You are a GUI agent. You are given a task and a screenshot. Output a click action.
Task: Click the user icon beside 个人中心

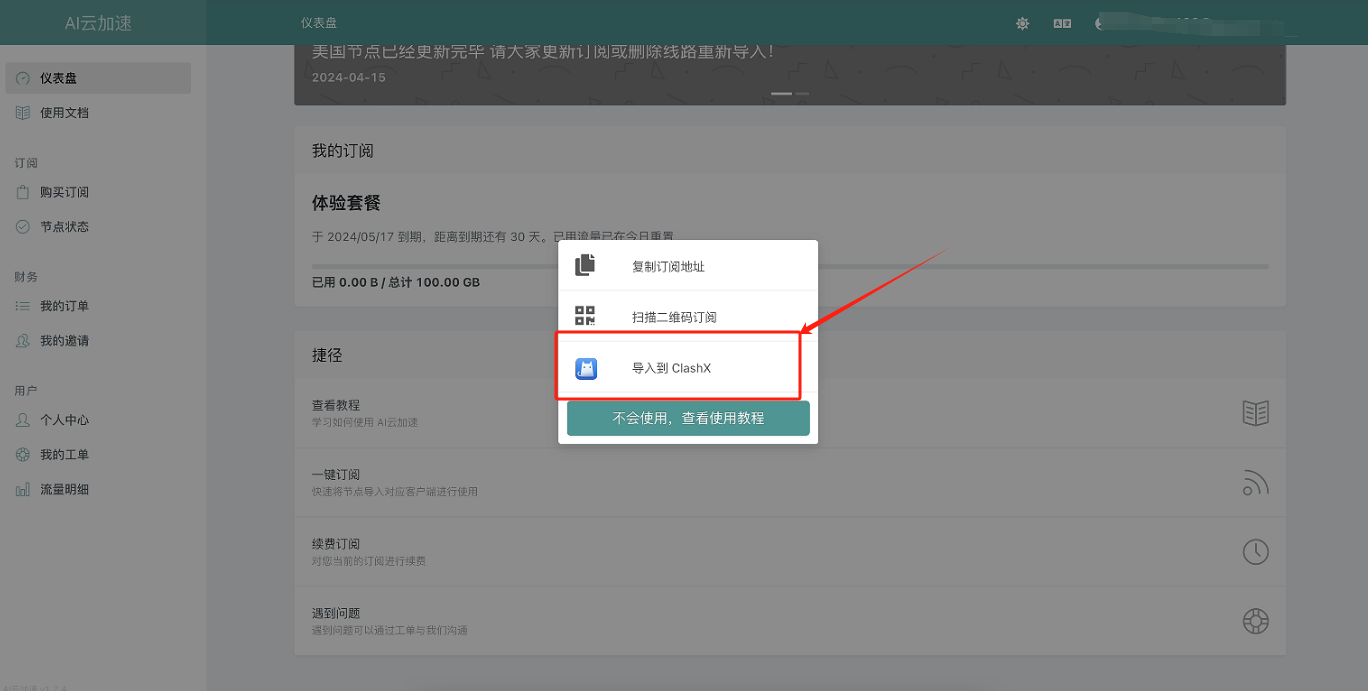[23, 420]
